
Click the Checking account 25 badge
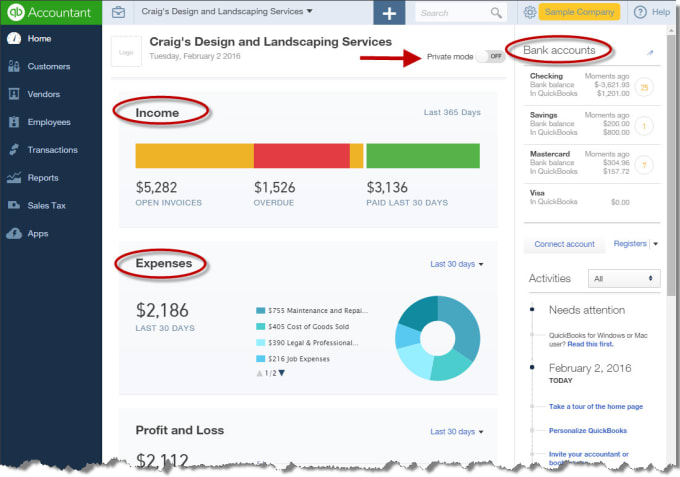coord(644,88)
